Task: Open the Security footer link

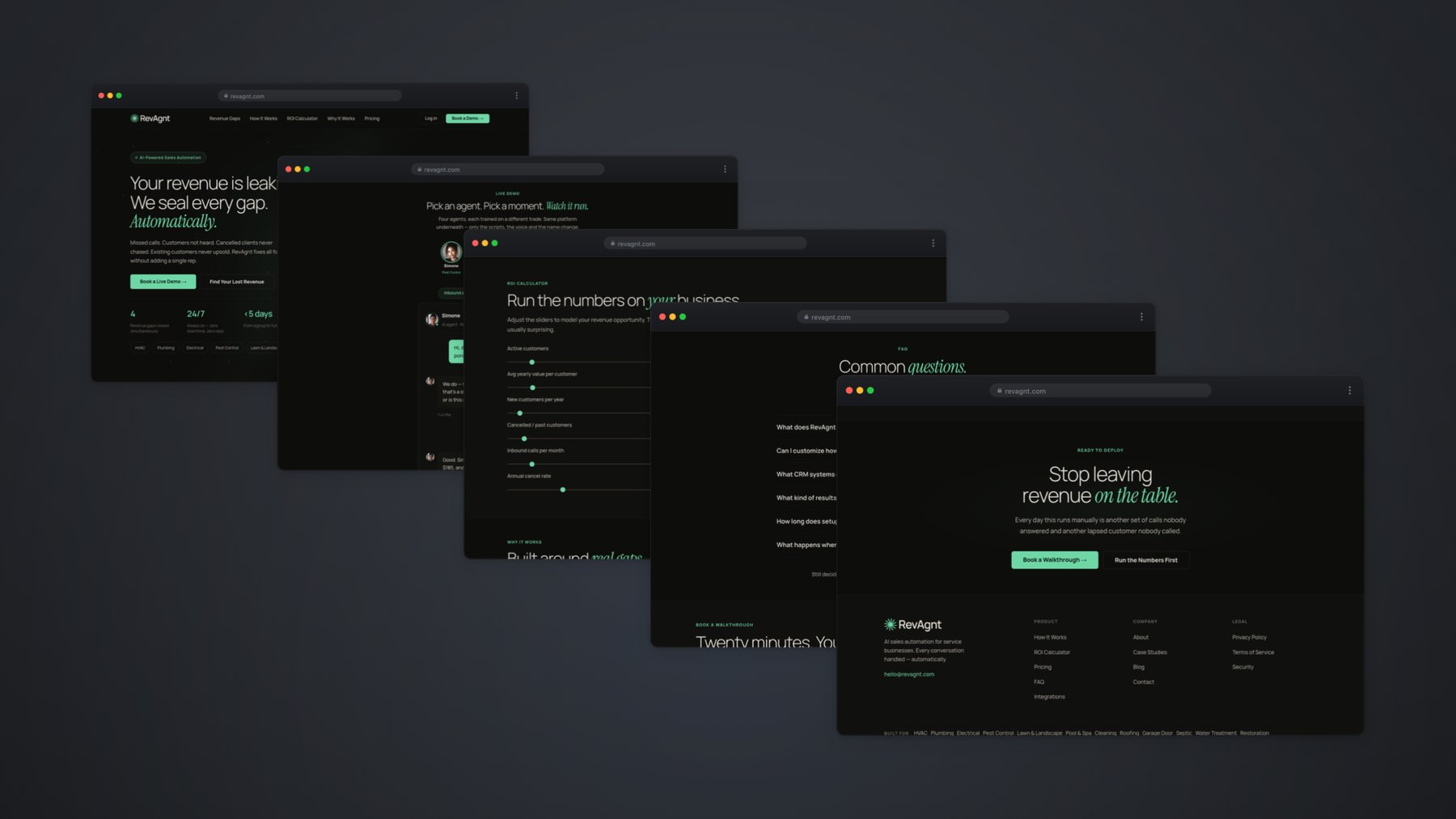Action: point(1242,667)
